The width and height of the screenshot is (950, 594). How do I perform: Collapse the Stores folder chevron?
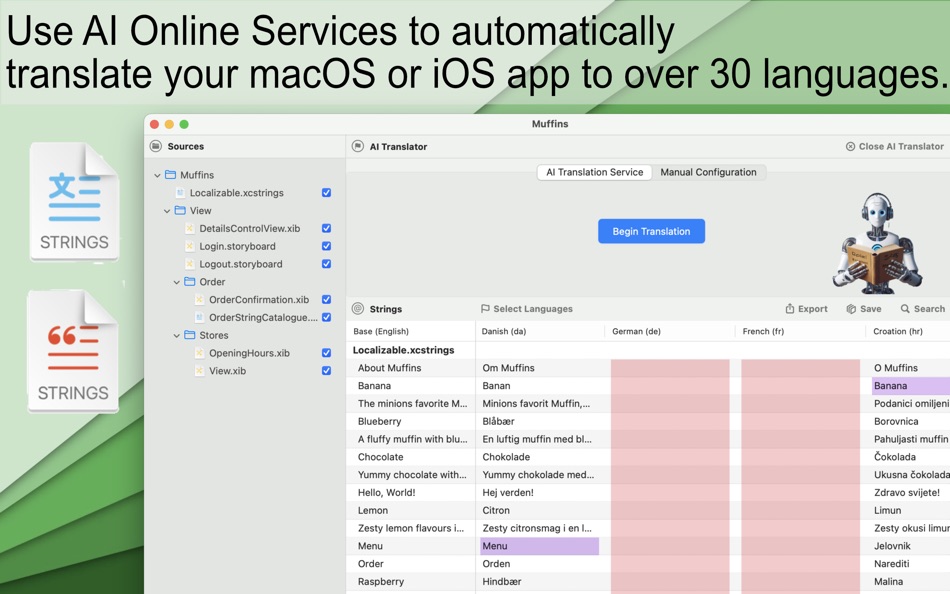coord(176,335)
